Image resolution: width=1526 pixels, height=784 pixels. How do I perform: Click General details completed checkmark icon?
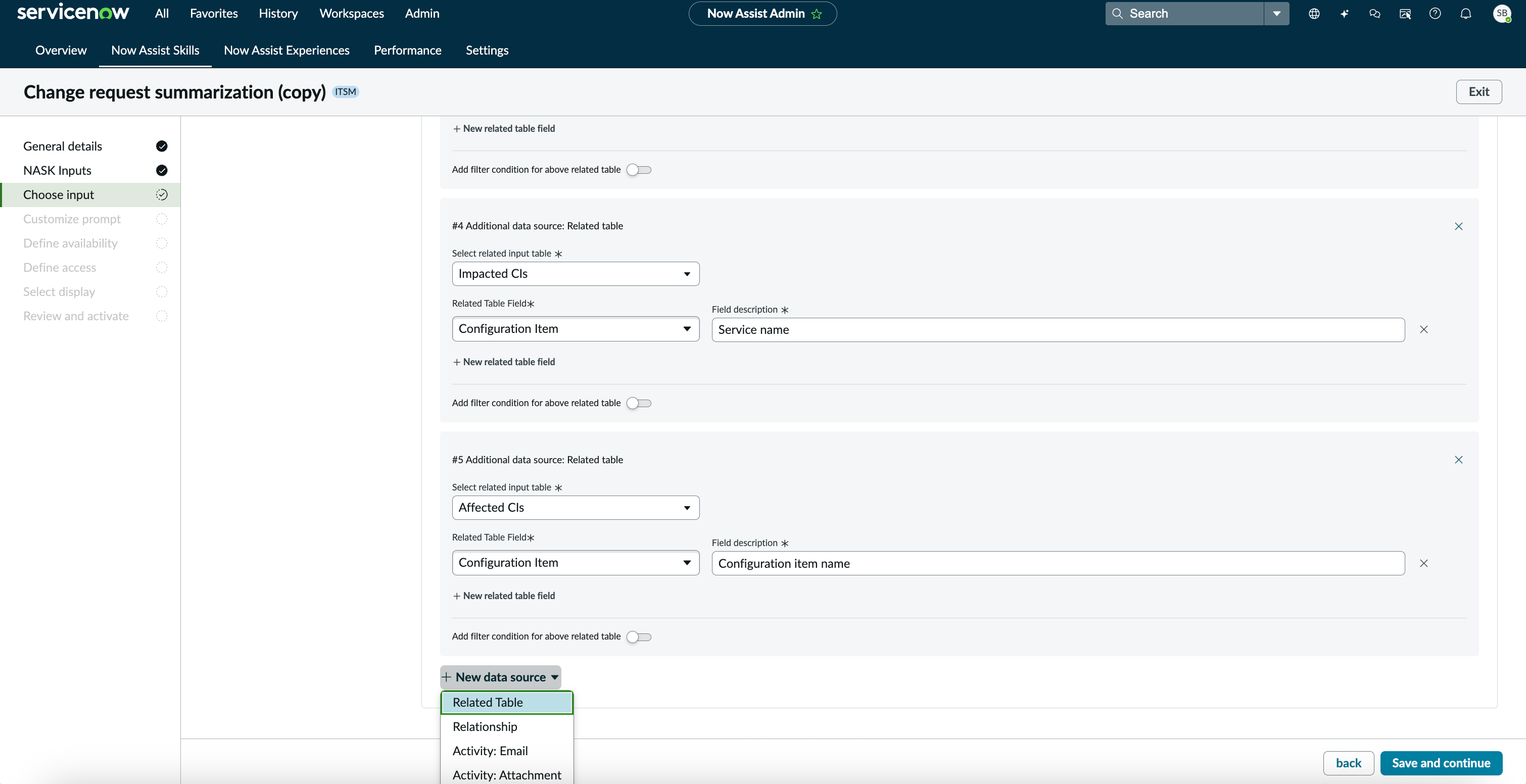(x=162, y=146)
